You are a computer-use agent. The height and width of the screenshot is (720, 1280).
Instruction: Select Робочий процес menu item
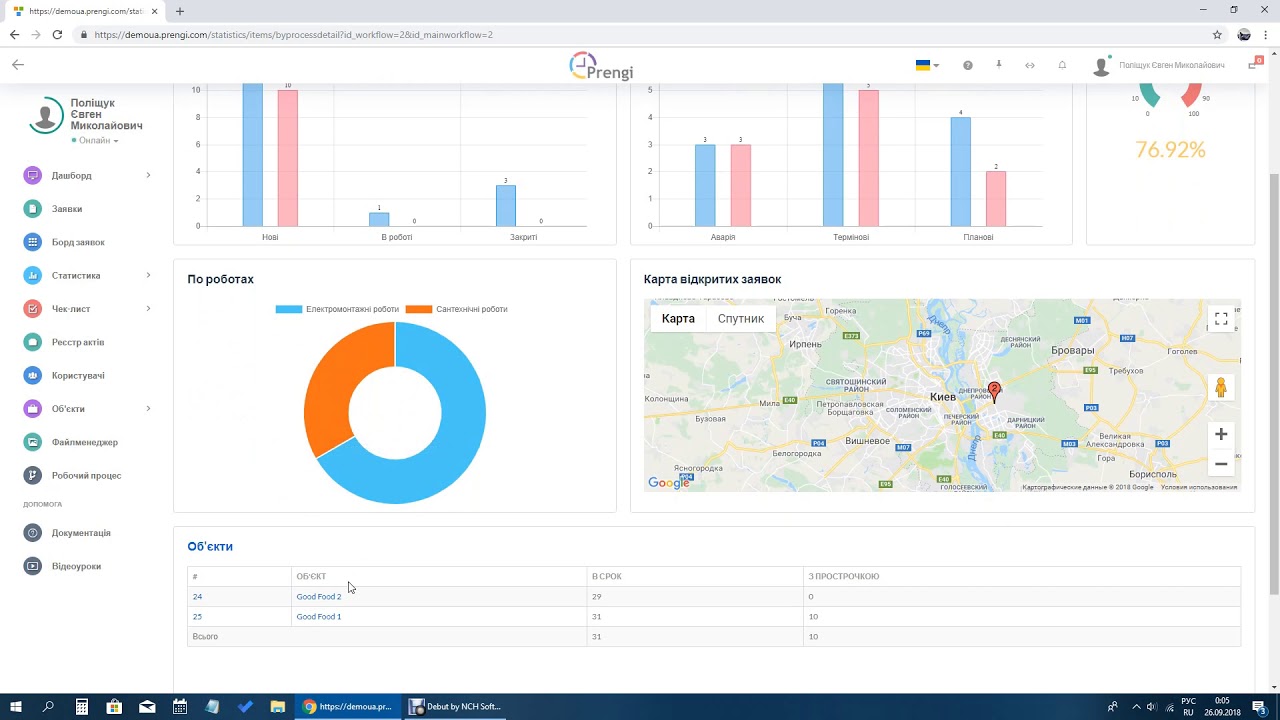86,475
